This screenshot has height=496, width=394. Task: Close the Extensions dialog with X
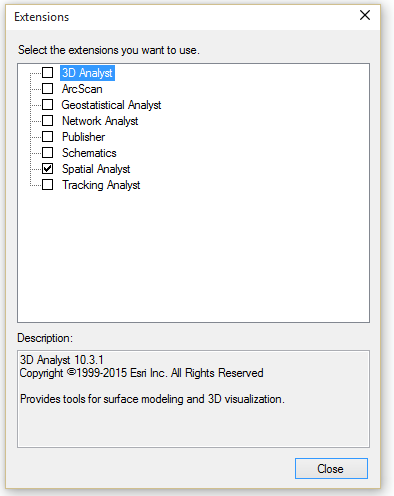[365, 15]
